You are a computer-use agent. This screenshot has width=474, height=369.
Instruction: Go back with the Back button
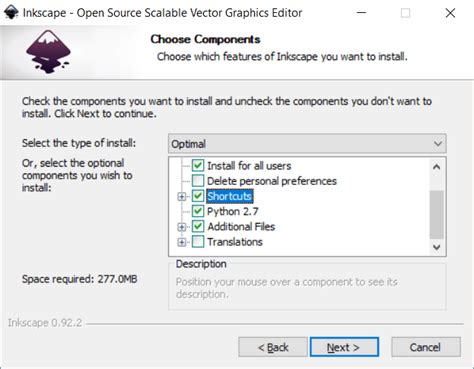[273, 347]
